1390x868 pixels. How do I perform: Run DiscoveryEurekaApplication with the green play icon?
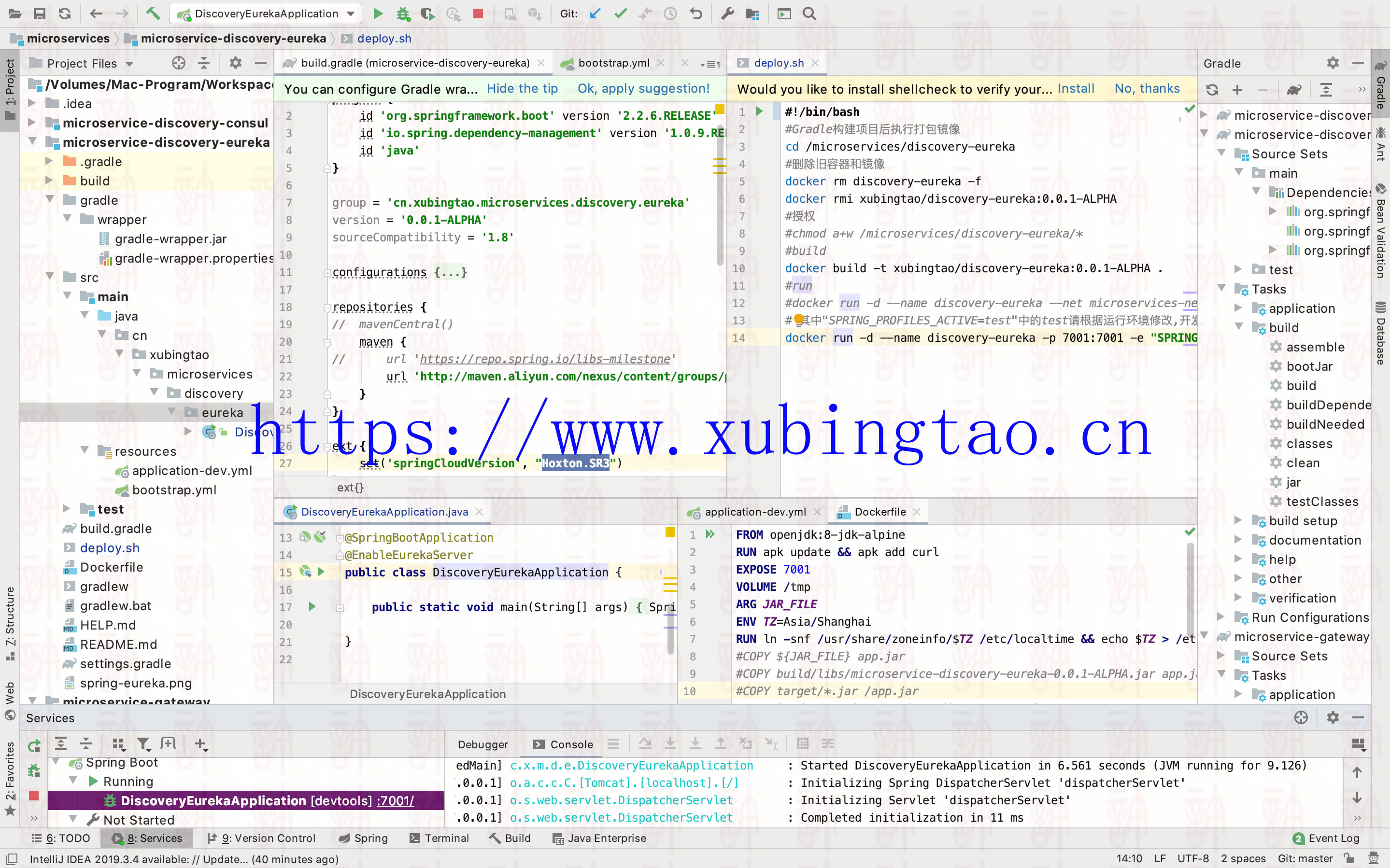[378, 14]
